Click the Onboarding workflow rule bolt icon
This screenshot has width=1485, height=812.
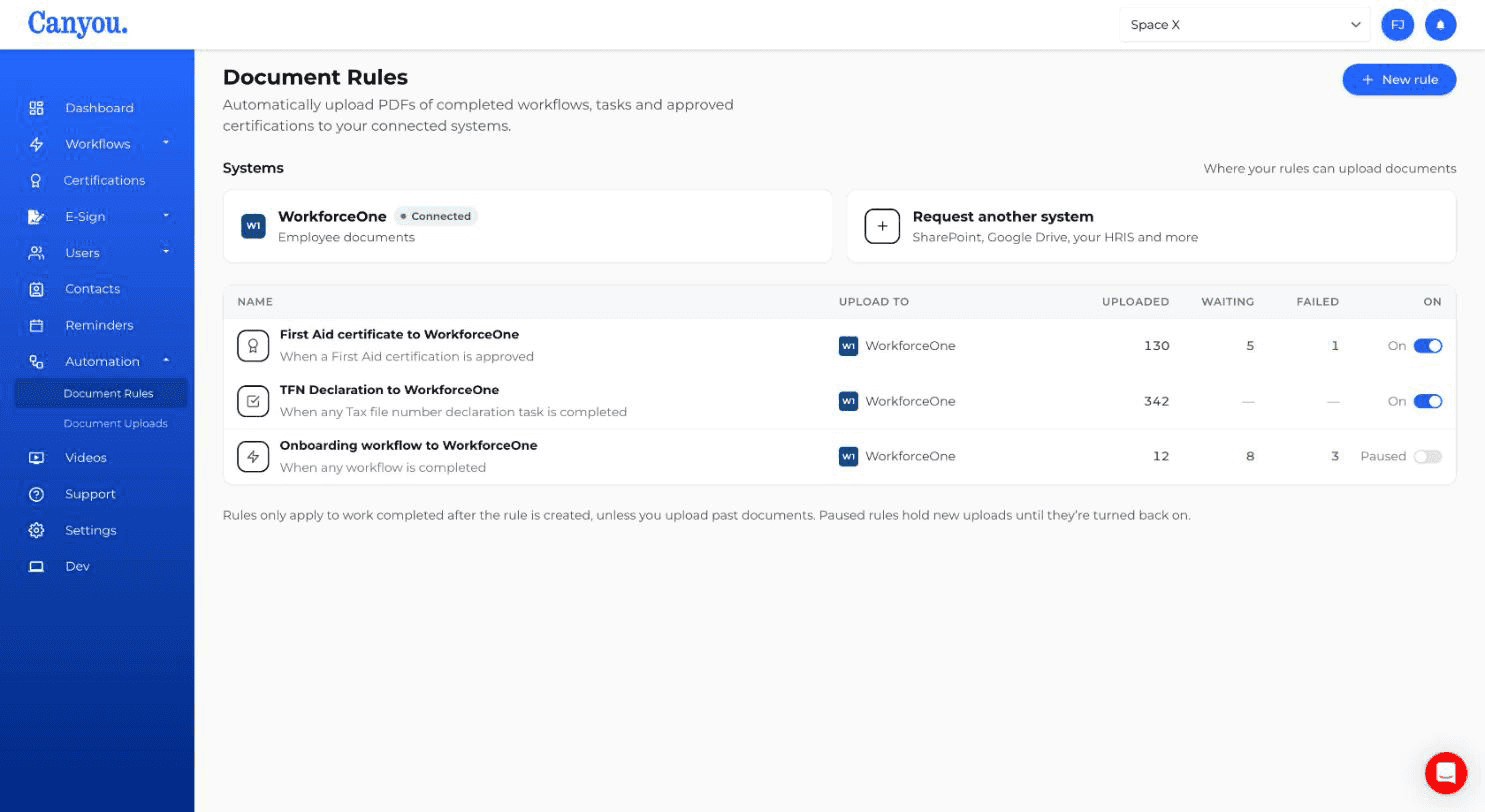tap(253, 456)
